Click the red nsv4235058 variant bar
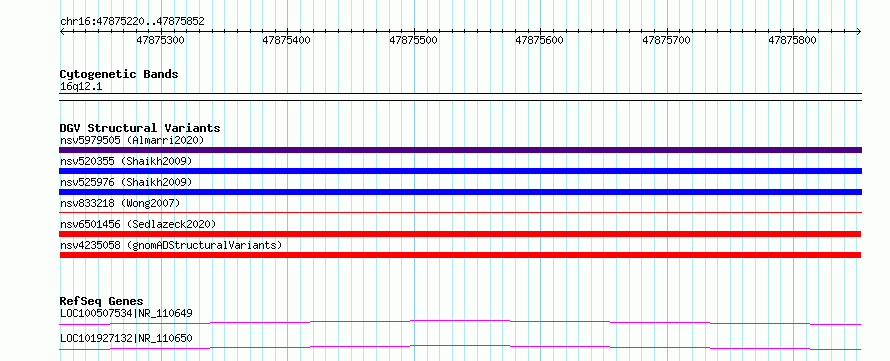 click(x=460, y=255)
